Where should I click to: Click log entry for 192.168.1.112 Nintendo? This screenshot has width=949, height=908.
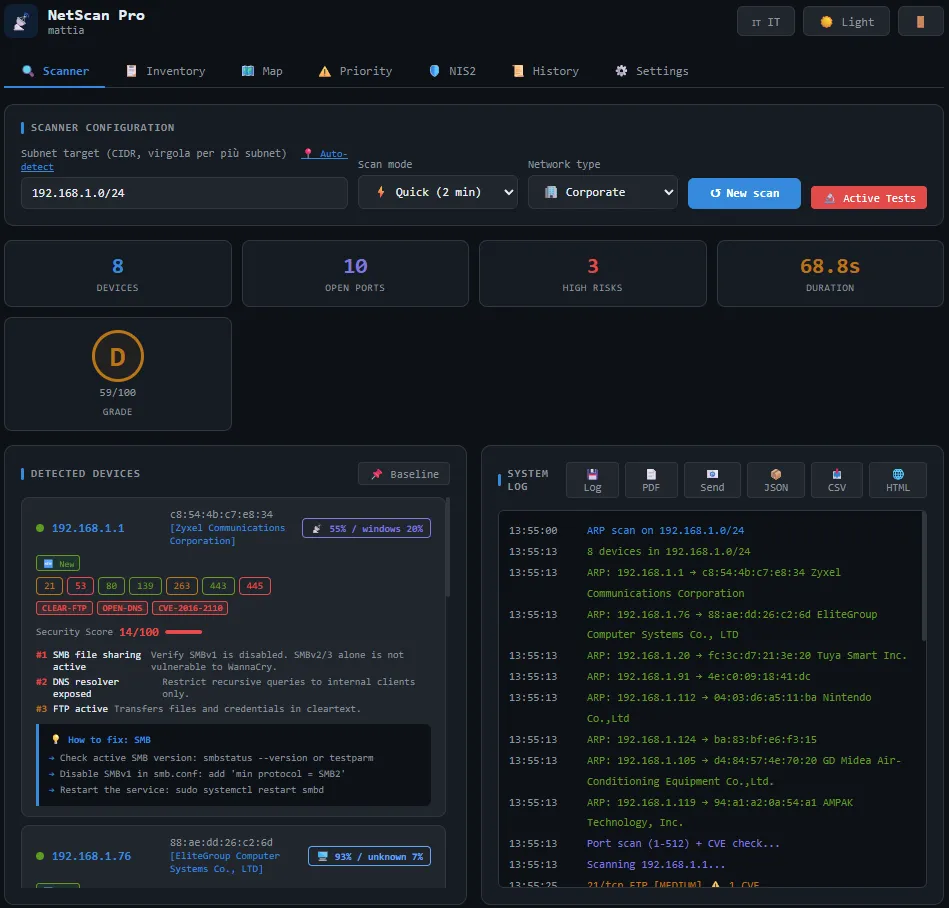click(729, 708)
